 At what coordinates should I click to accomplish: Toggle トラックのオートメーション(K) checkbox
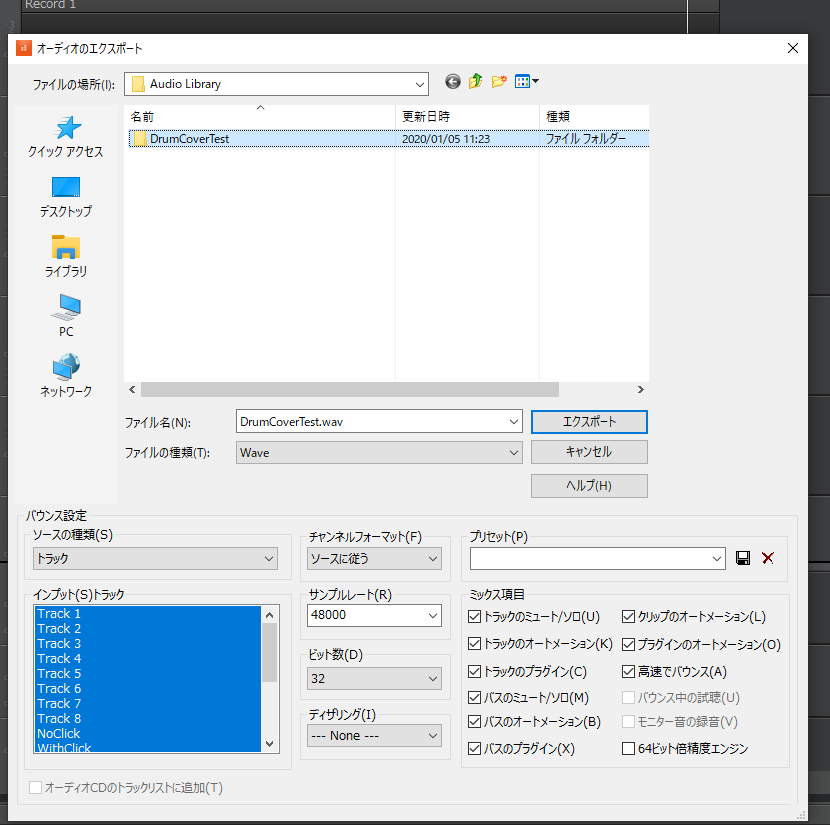click(474, 643)
